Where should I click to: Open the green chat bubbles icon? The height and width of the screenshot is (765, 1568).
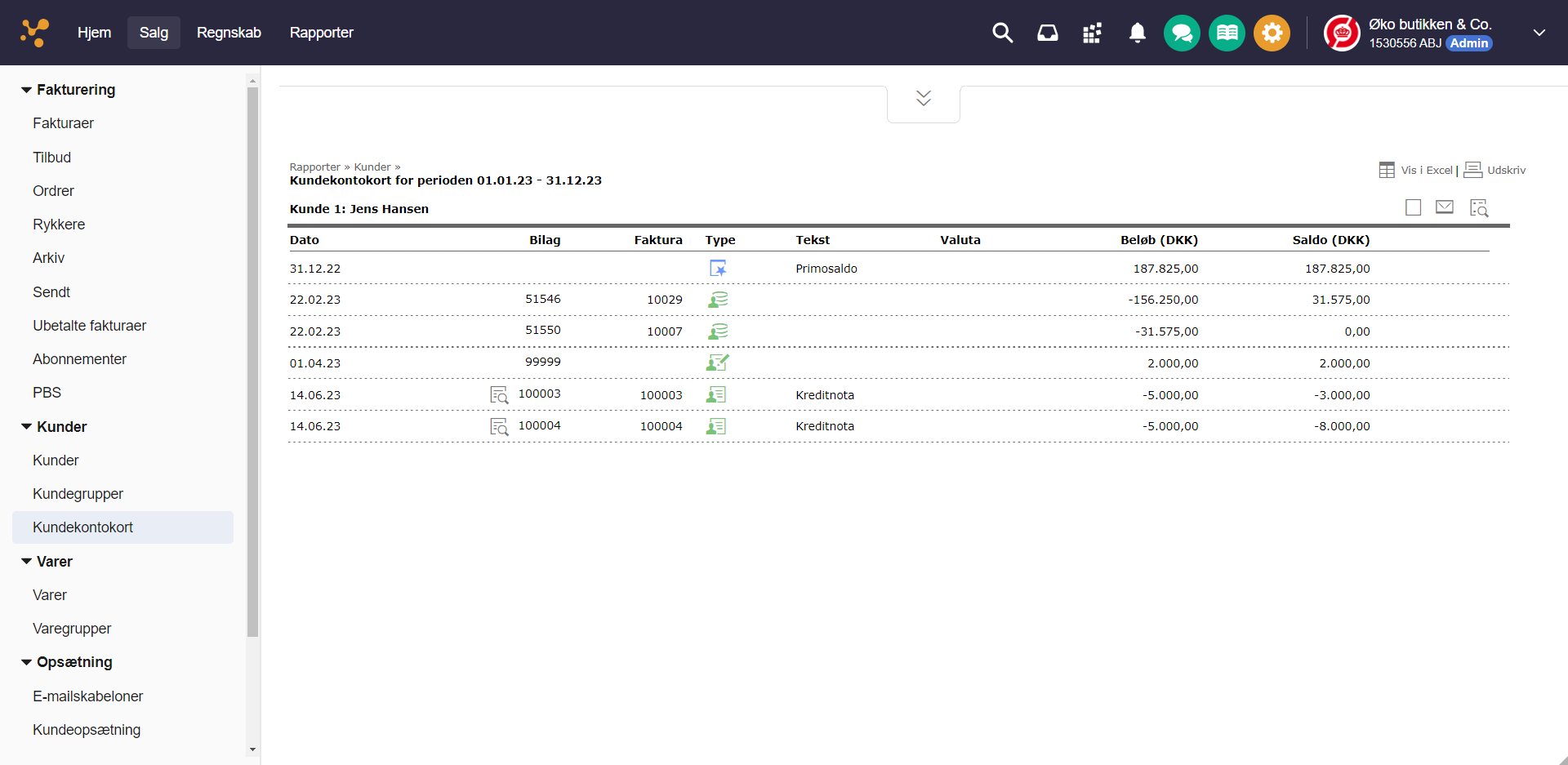1182,33
